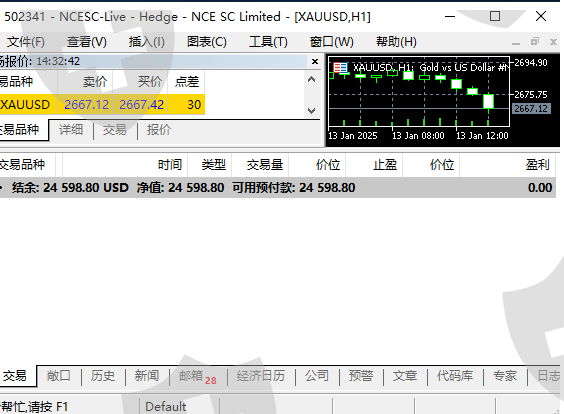Click XAUUSD sell price 2667.12

[x=86, y=105]
